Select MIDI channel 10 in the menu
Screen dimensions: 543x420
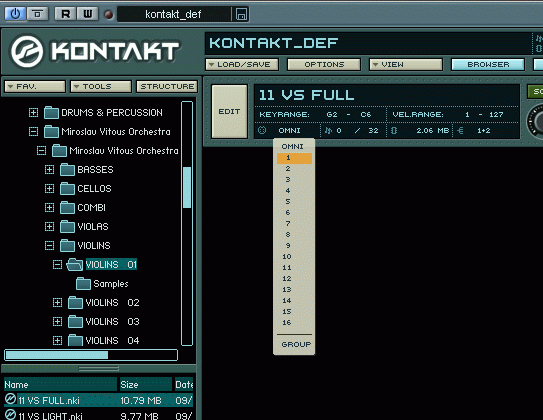[x=294, y=257]
